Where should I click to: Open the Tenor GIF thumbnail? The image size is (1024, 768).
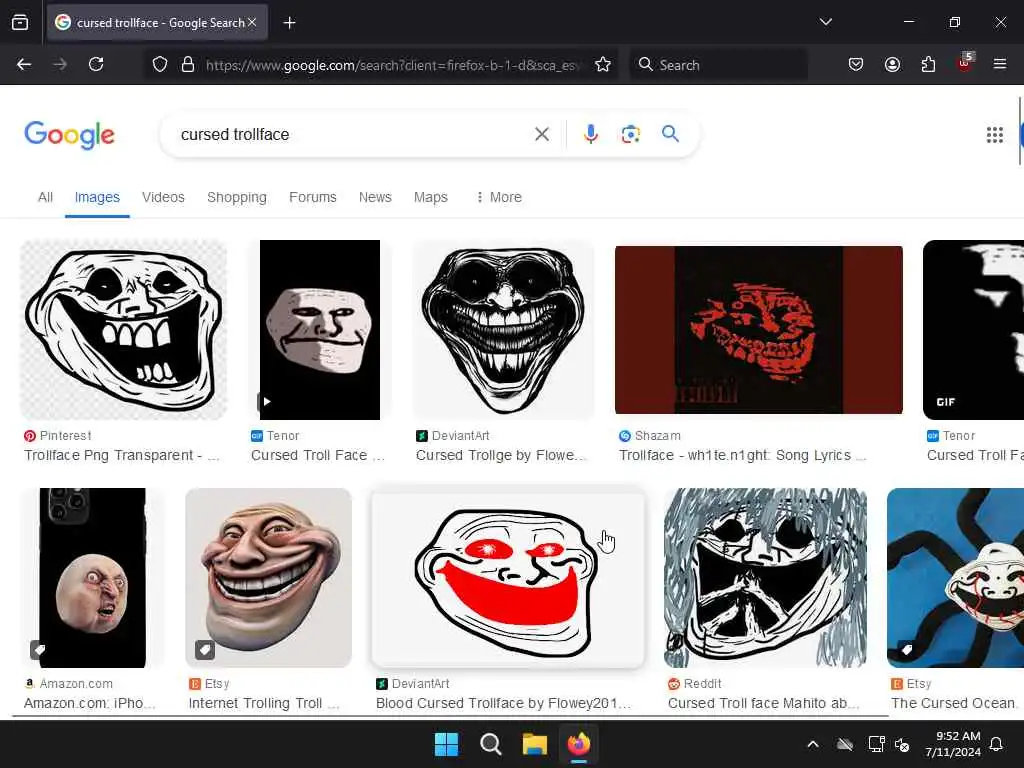973,330
